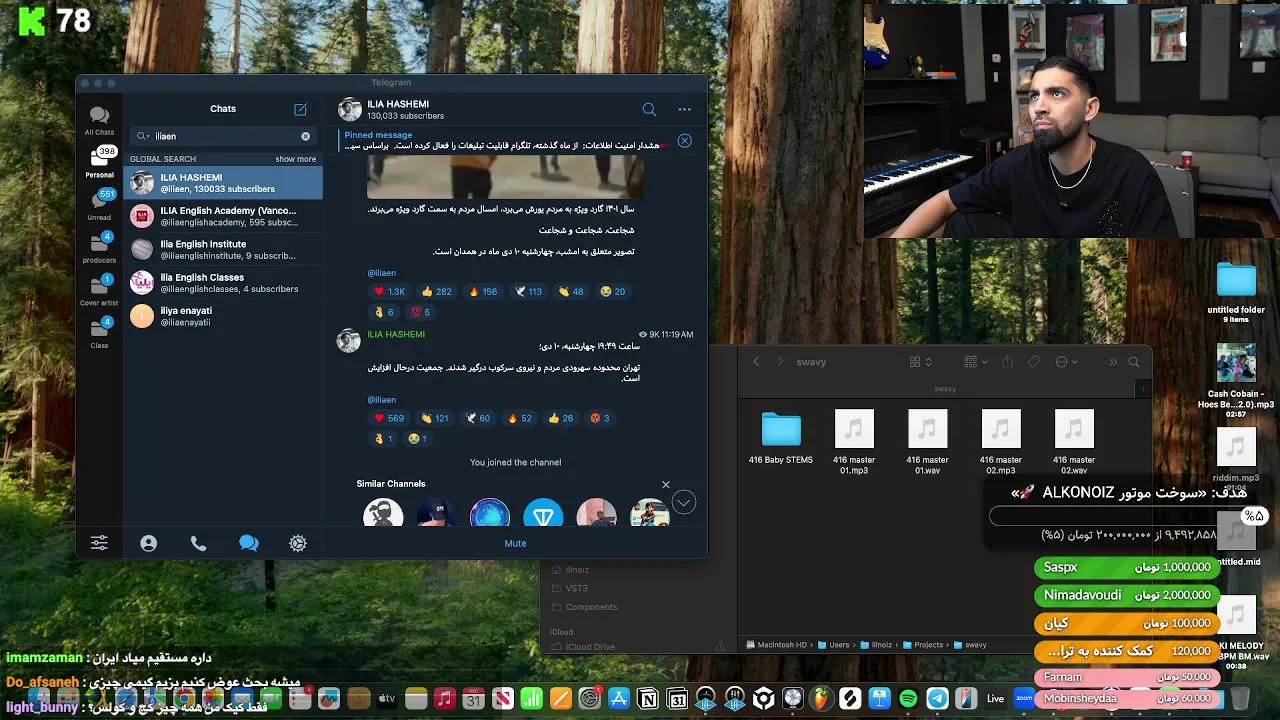Select the 416 master 01.wav file
The height and width of the screenshot is (720, 1280).
927,442
